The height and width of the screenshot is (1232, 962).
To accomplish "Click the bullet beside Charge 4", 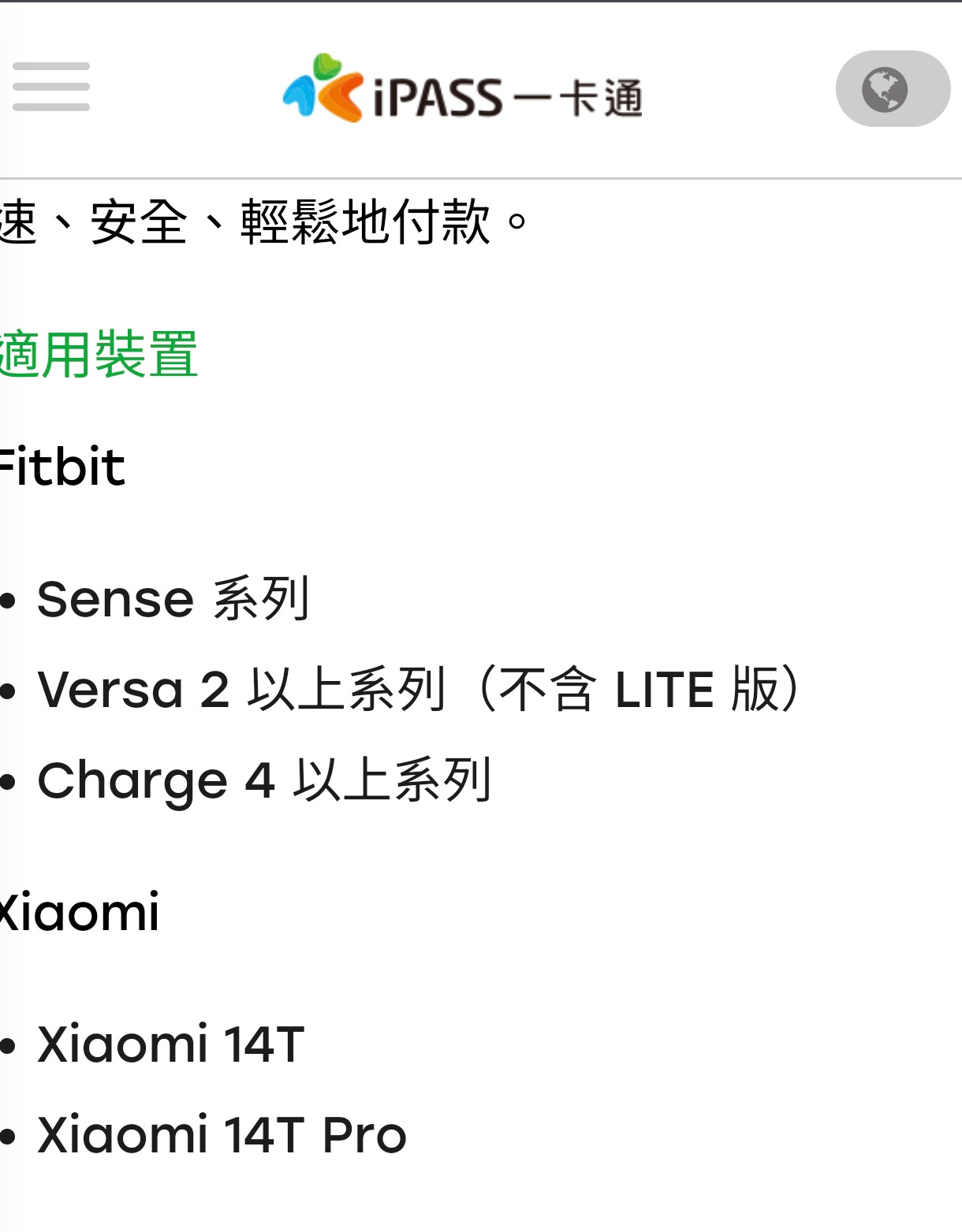I will coord(8,783).
